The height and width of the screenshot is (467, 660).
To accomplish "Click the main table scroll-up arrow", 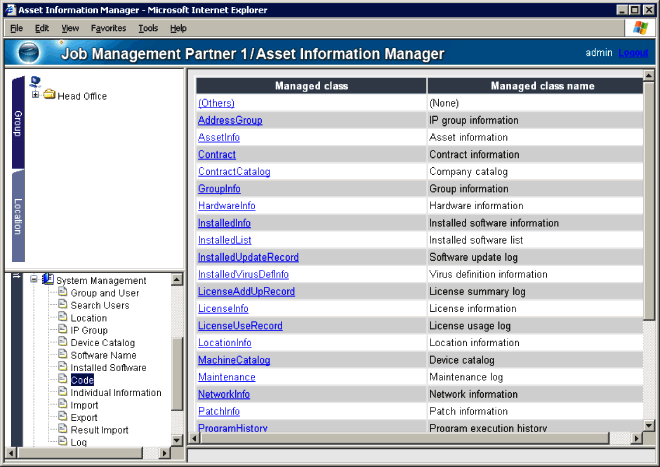I will [x=649, y=75].
